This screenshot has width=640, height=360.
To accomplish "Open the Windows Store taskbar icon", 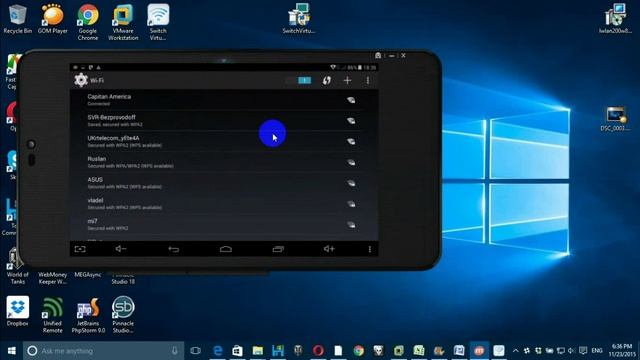I will (238, 351).
